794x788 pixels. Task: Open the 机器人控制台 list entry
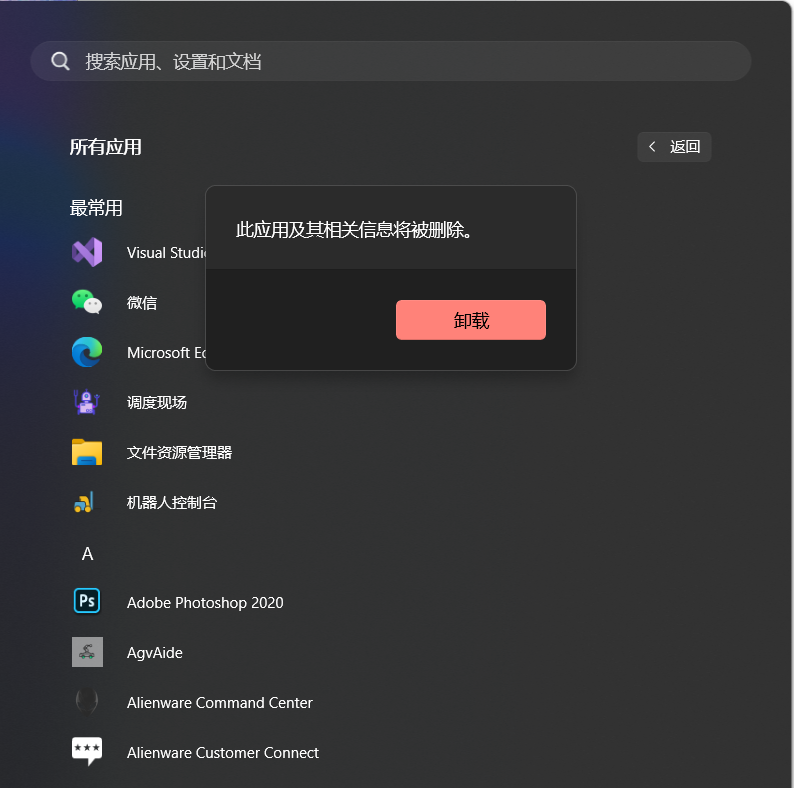[172, 502]
